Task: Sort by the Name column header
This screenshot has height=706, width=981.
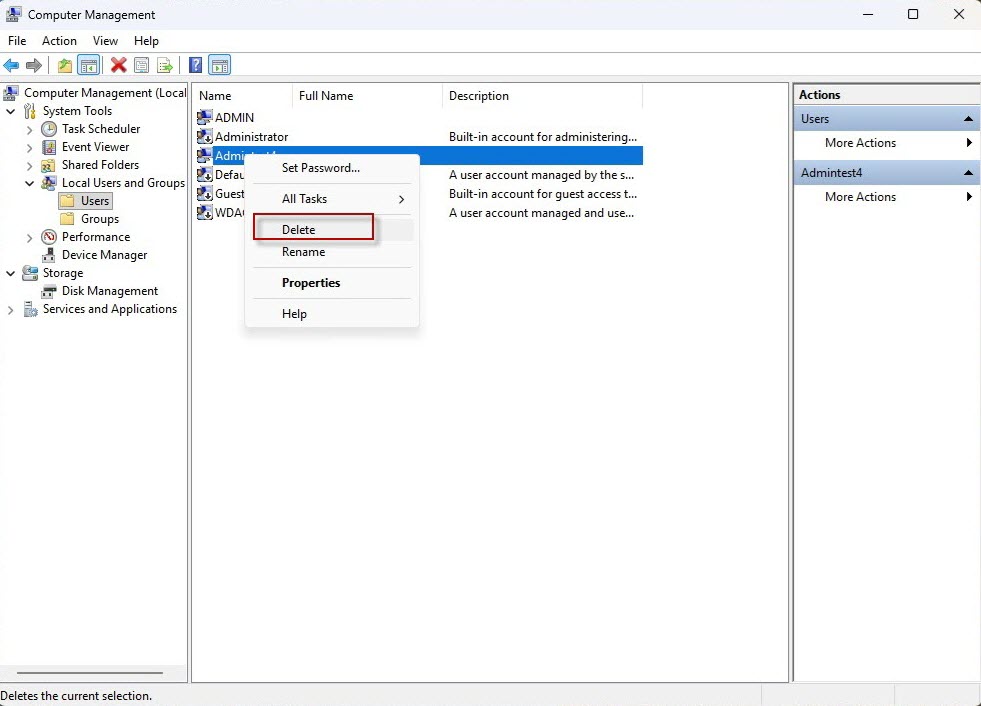Action: coord(242,96)
